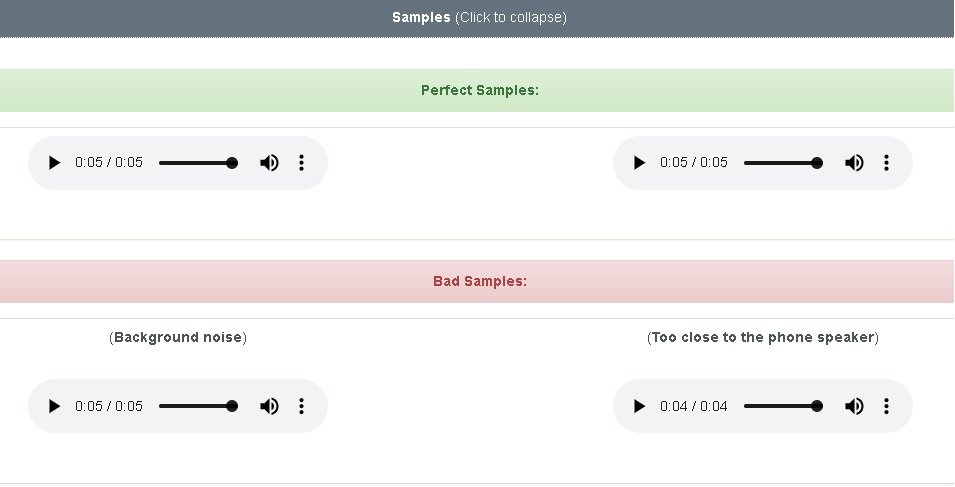Mute the Too close to speaker player
The image size is (955, 487).
pos(854,406)
